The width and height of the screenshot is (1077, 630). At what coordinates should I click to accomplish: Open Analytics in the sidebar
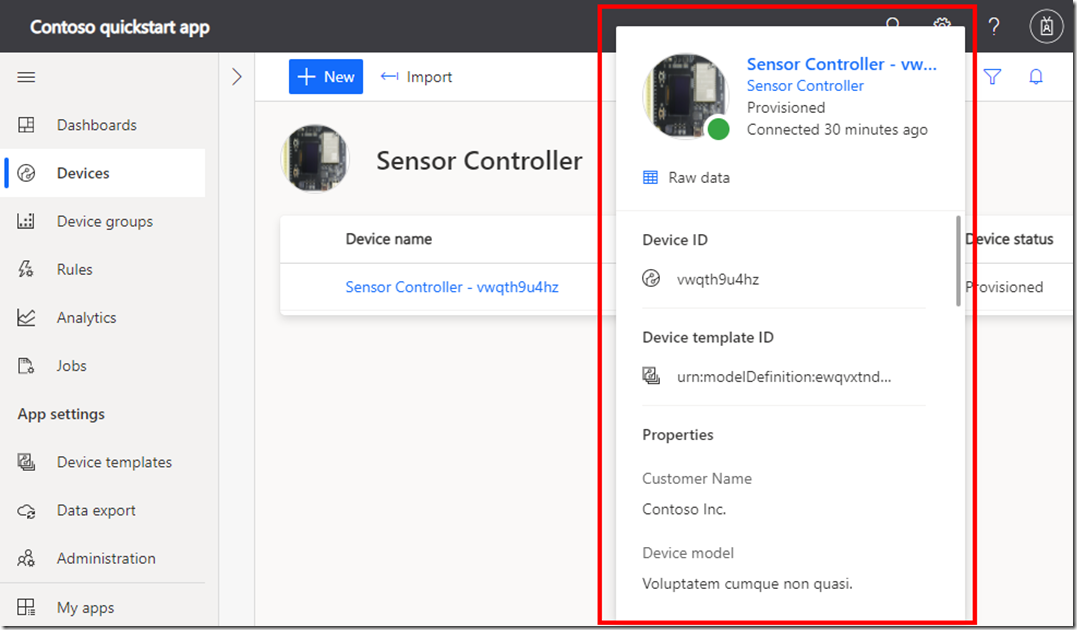pos(87,317)
